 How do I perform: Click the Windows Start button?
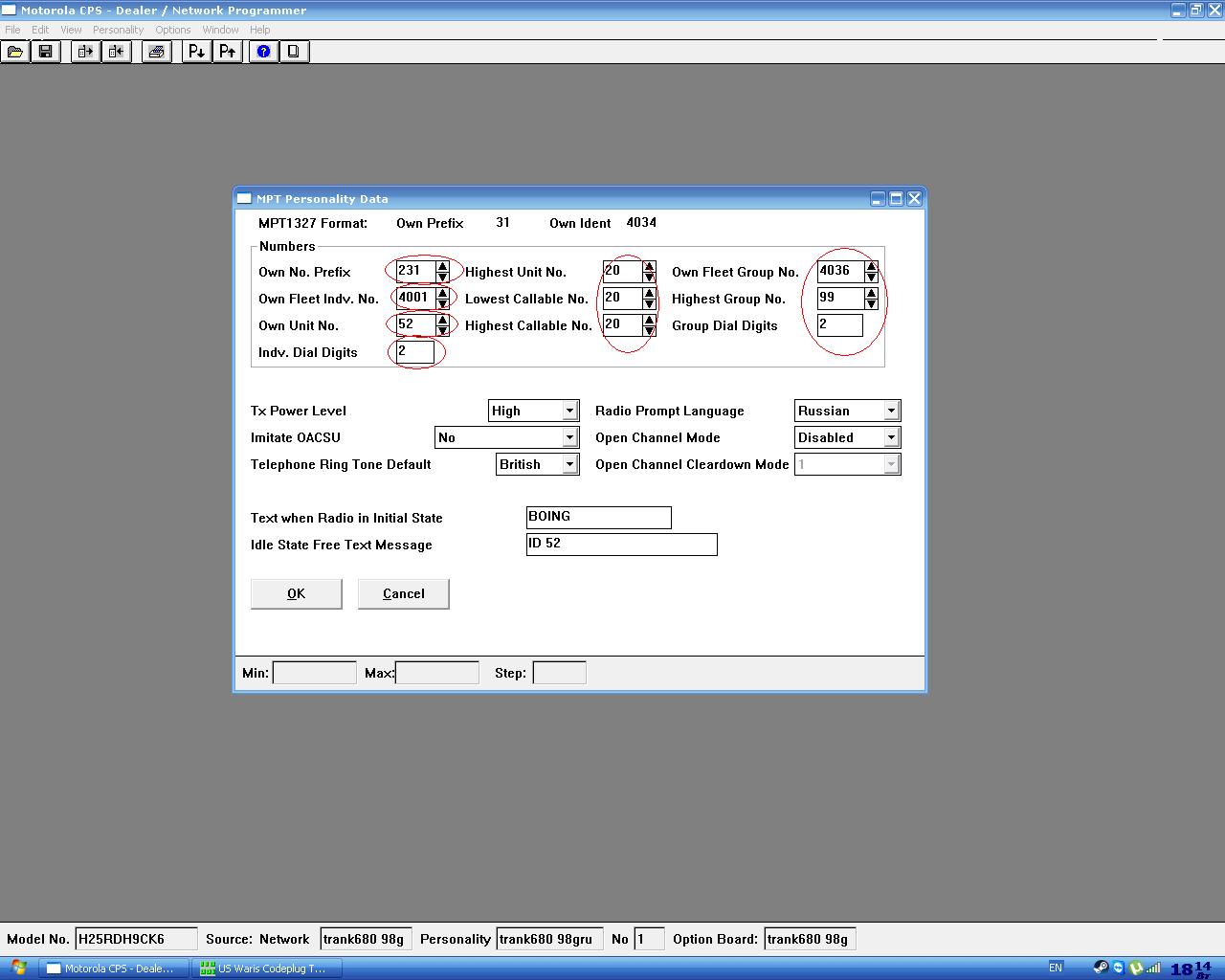point(19,968)
